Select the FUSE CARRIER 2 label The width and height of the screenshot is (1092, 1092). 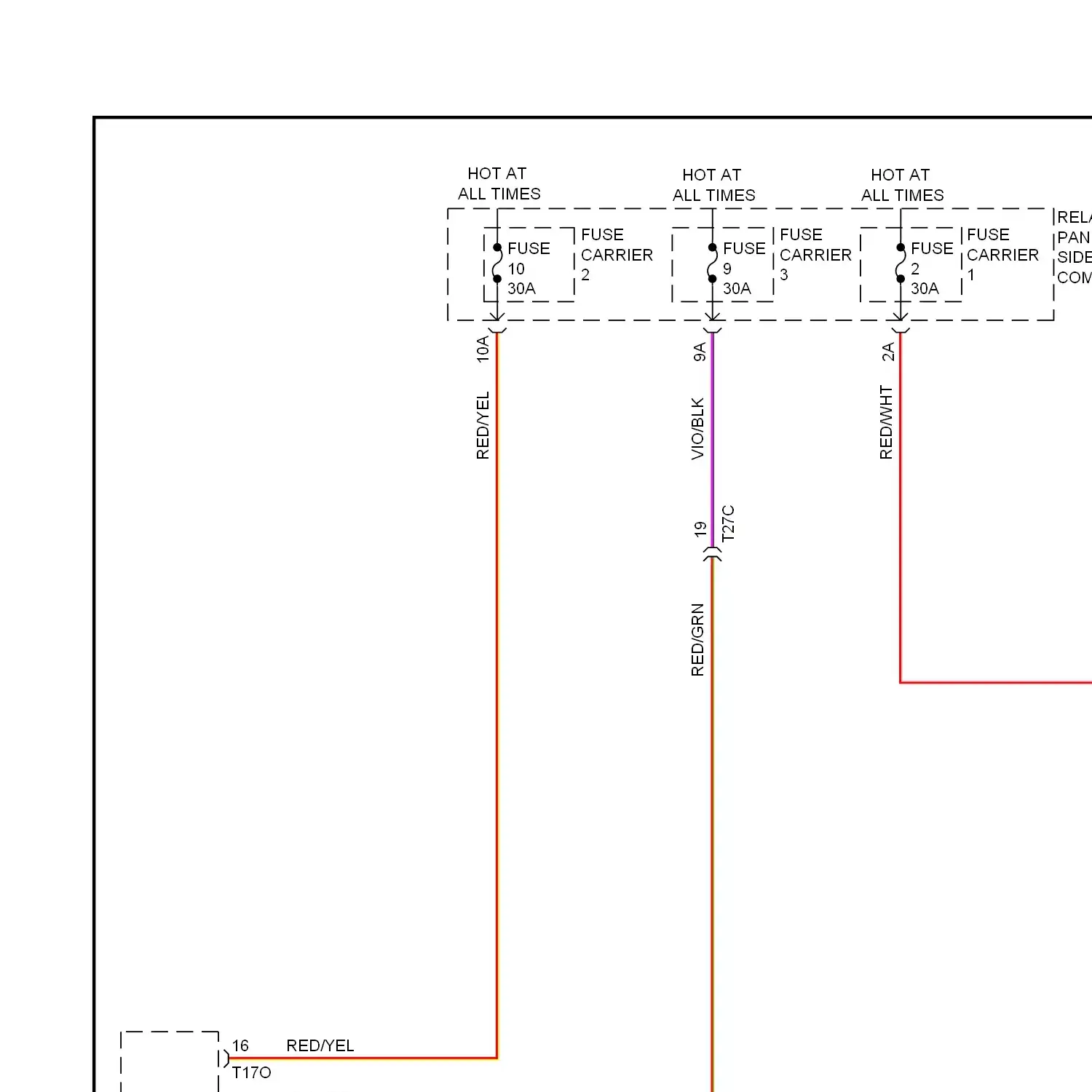coord(617,255)
